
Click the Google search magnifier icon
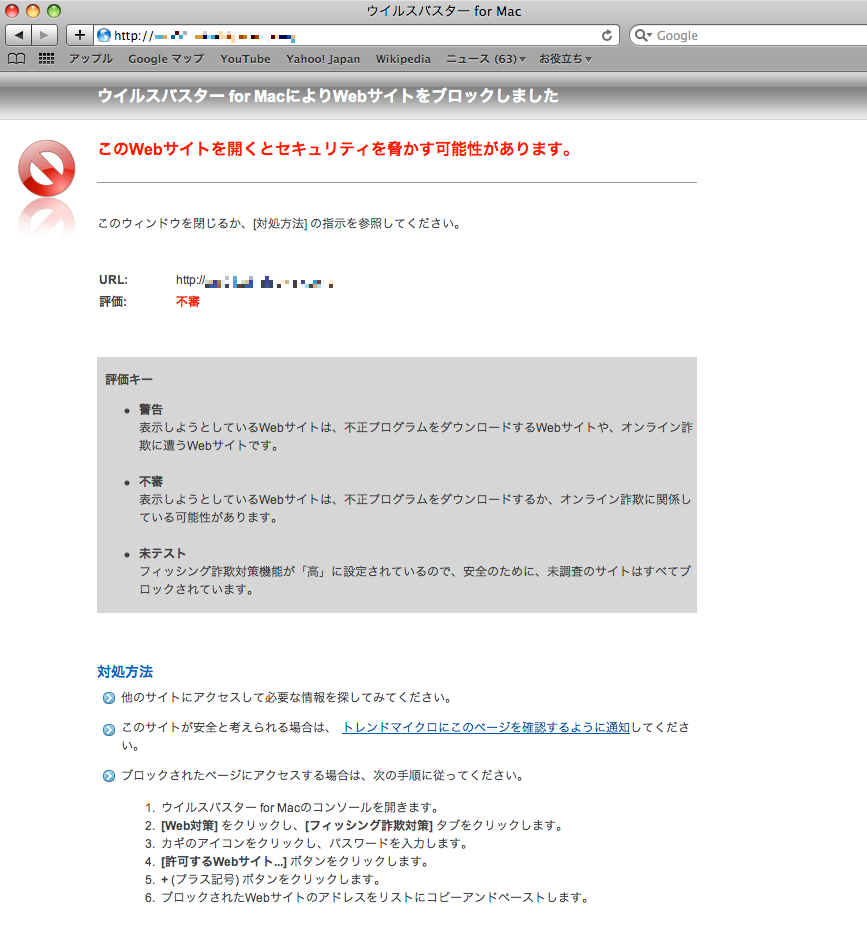pyautogui.click(x=642, y=35)
